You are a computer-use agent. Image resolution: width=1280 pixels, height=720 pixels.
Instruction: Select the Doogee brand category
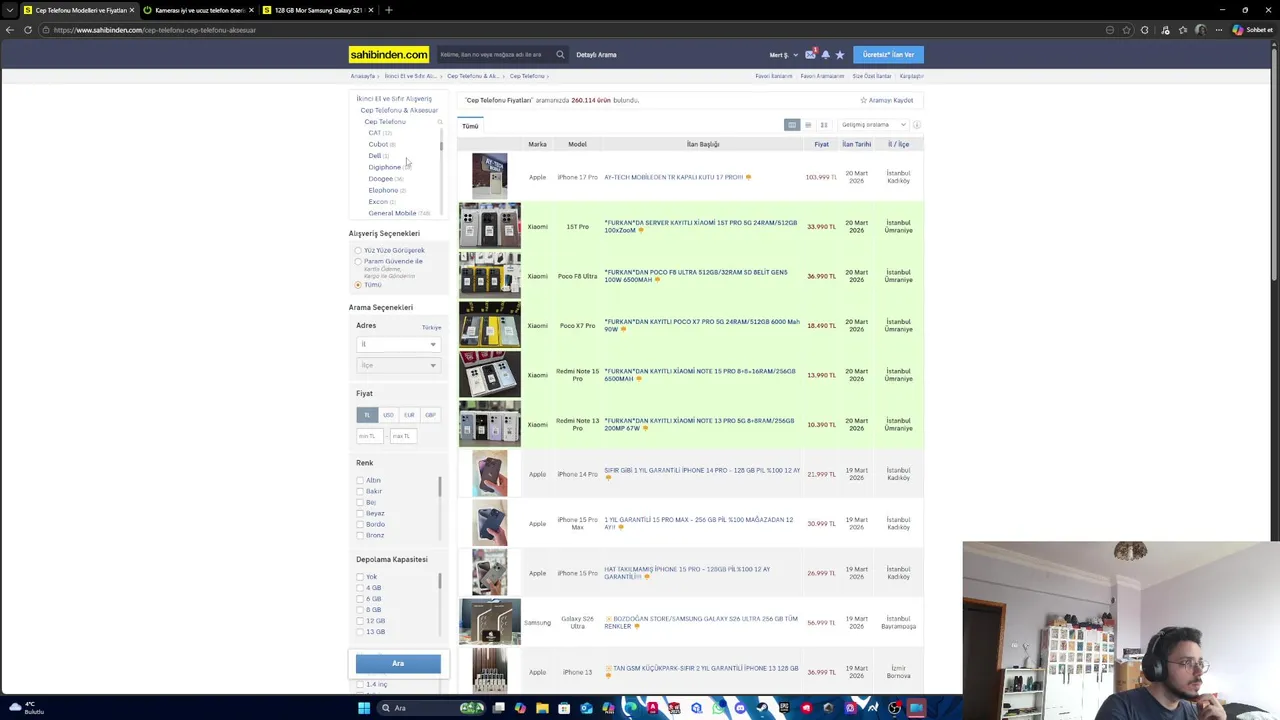(380, 179)
